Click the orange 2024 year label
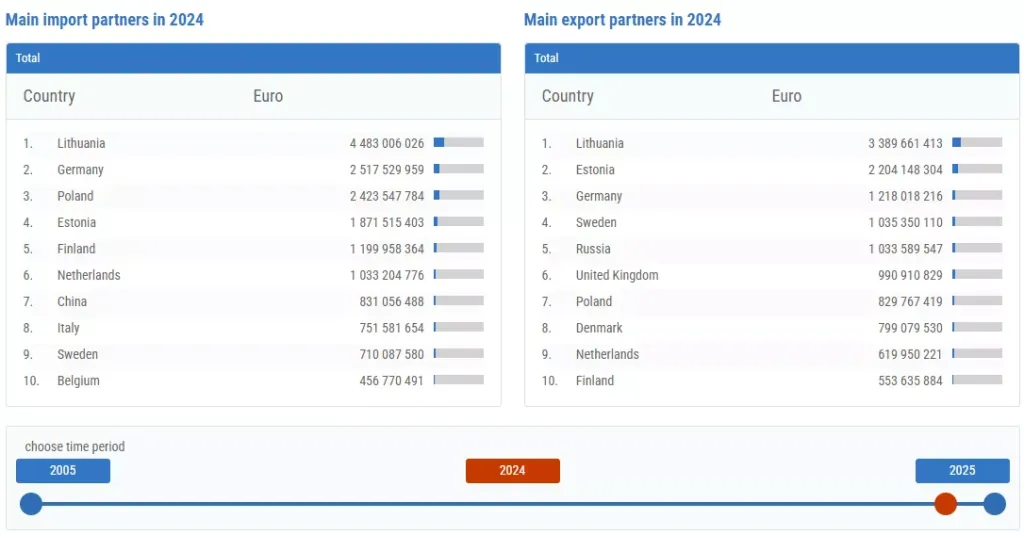The width and height of the screenshot is (1024, 535). click(x=512, y=471)
